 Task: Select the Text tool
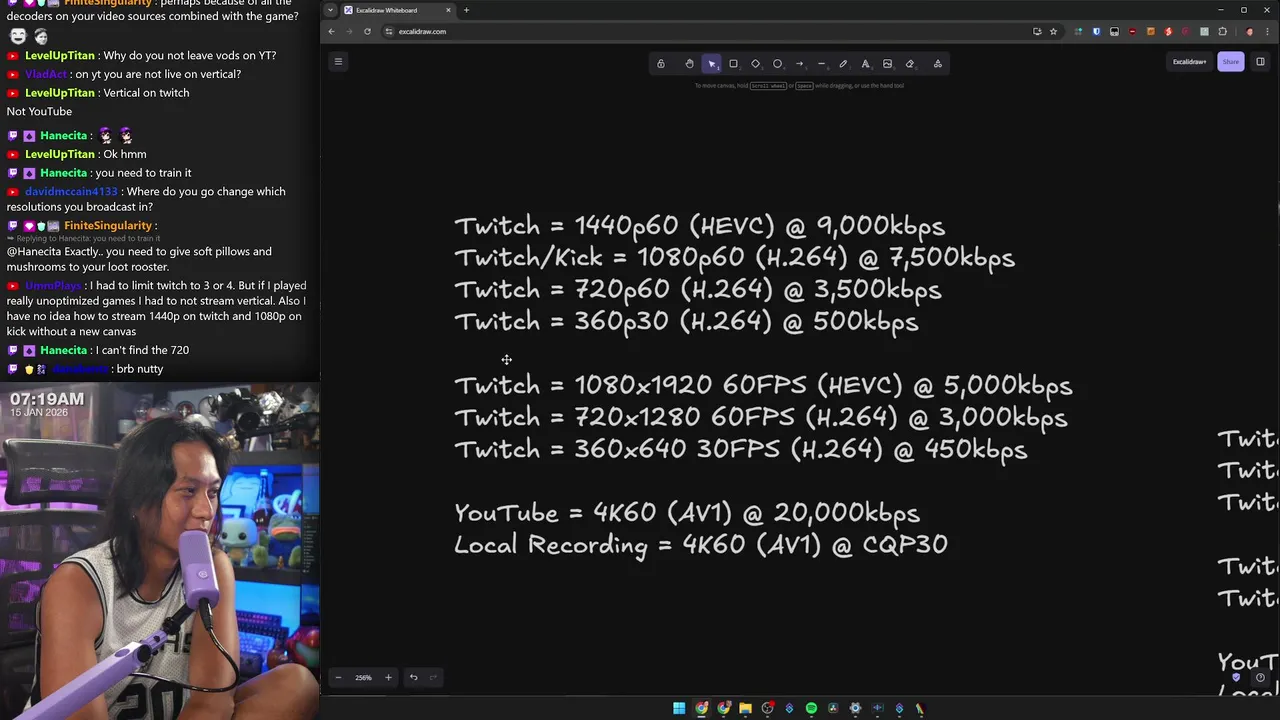coord(865,64)
